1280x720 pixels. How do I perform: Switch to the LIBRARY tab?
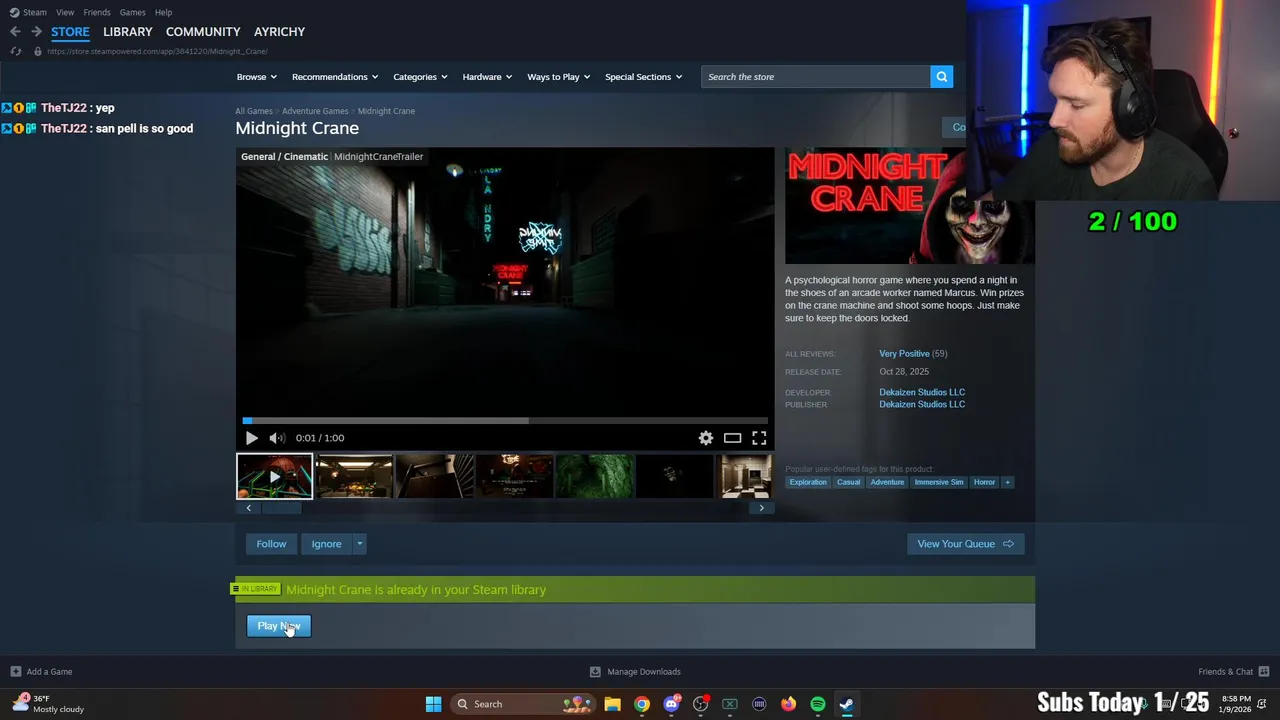[x=128, y=32]
